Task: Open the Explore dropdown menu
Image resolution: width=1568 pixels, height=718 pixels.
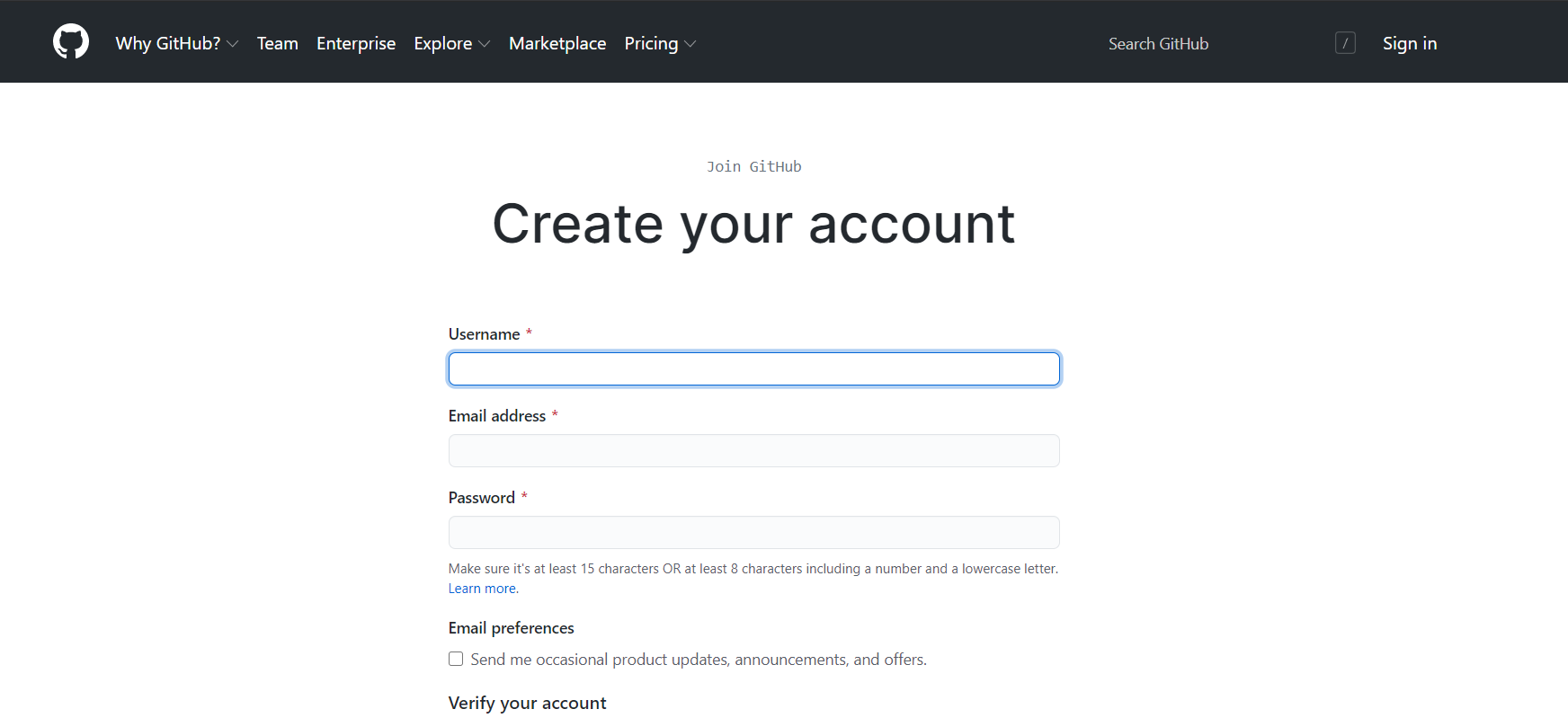Action: [452, 43]
